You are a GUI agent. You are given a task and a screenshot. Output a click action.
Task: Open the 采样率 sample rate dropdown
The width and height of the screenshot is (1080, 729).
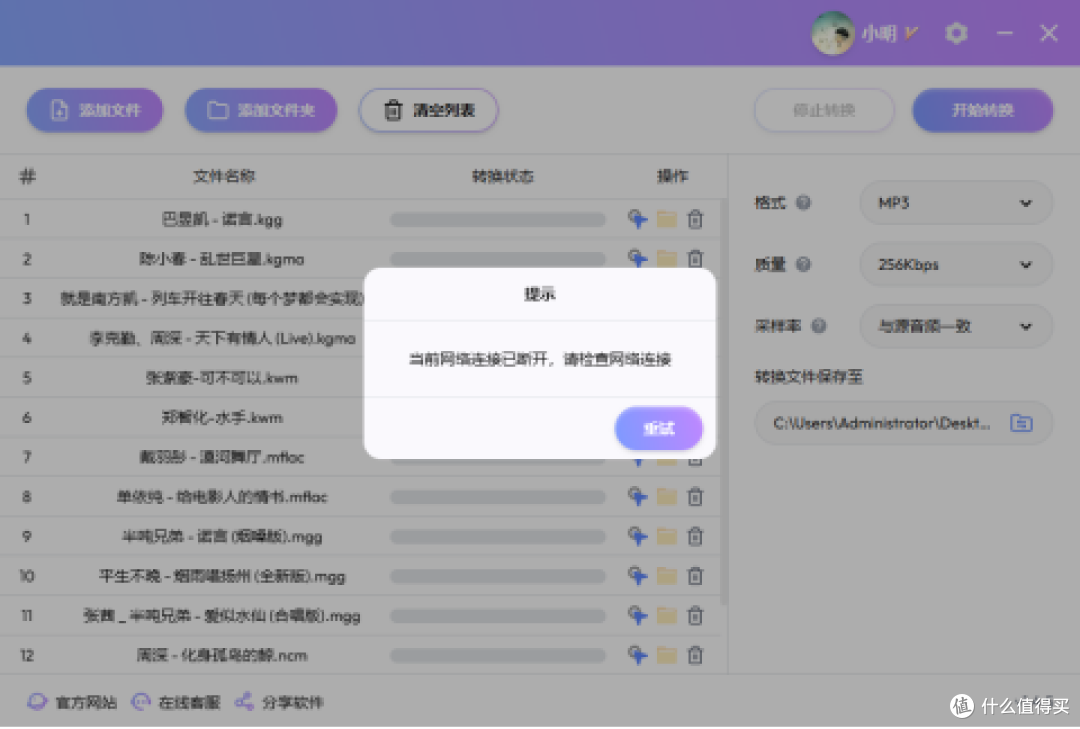956,327
